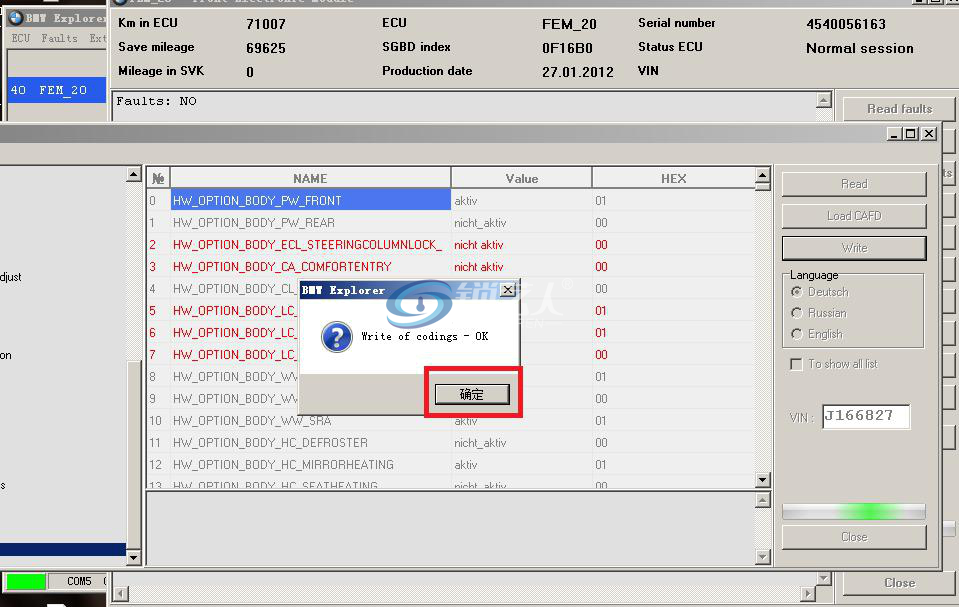Enable the To show all list checkbox
This screenshot has width=959, height=607.
pyautogui.click(x=796, y=364)
